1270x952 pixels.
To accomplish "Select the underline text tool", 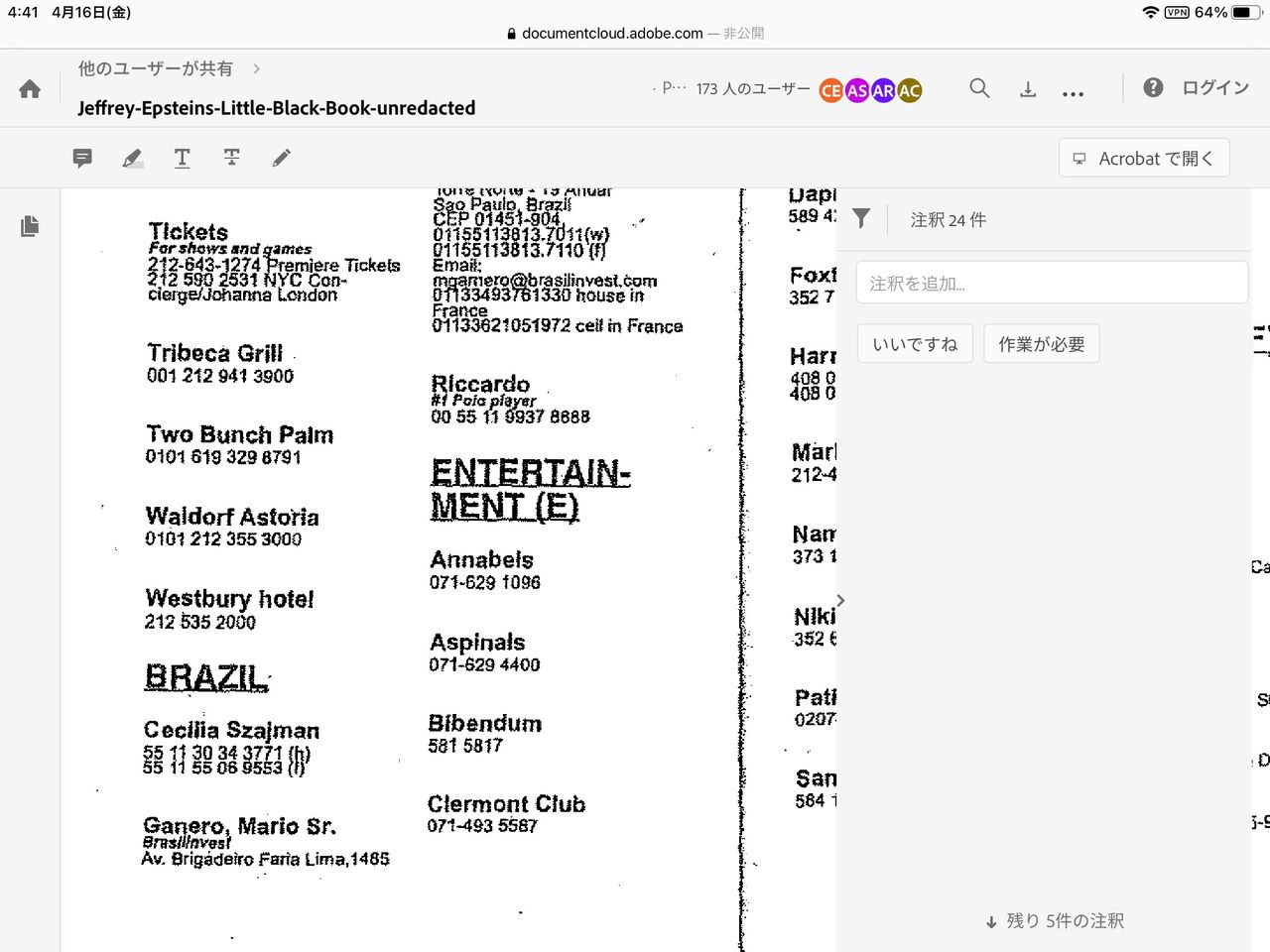I will click(183, 158).
